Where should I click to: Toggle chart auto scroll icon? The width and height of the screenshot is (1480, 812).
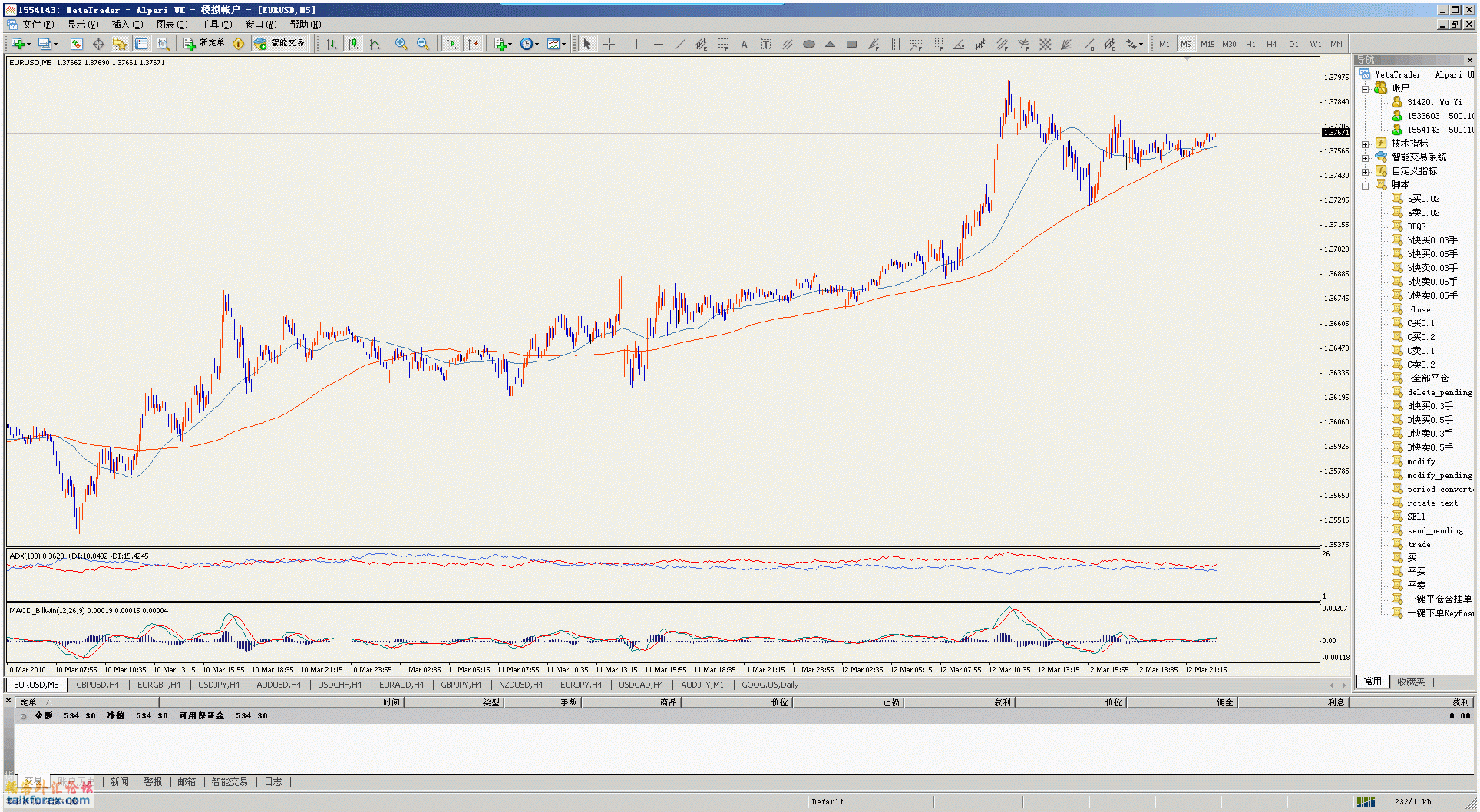pyautogui.click(x=451, y=44)
